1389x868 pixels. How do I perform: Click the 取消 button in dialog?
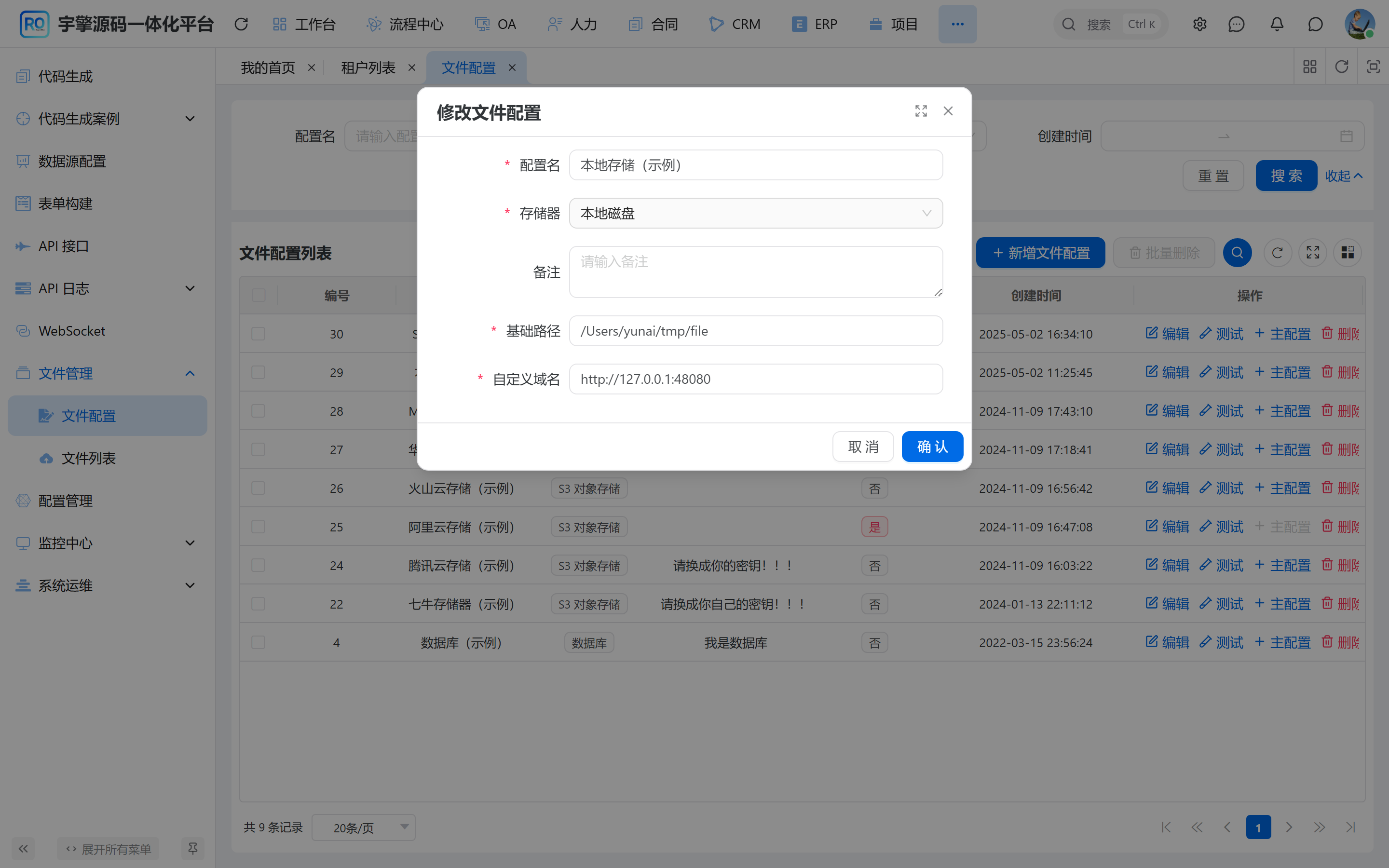(863, 446)
